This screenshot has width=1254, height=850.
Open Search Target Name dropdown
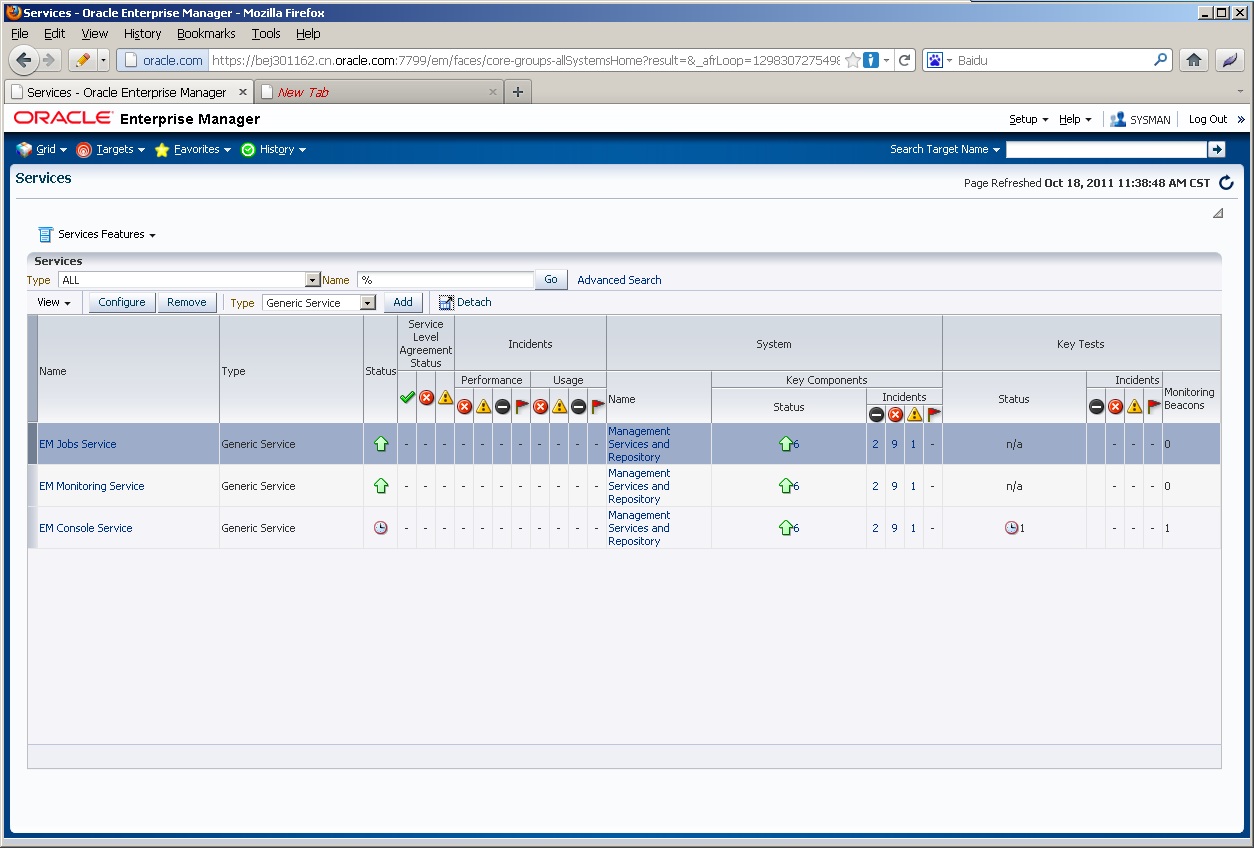coord(945,149)
